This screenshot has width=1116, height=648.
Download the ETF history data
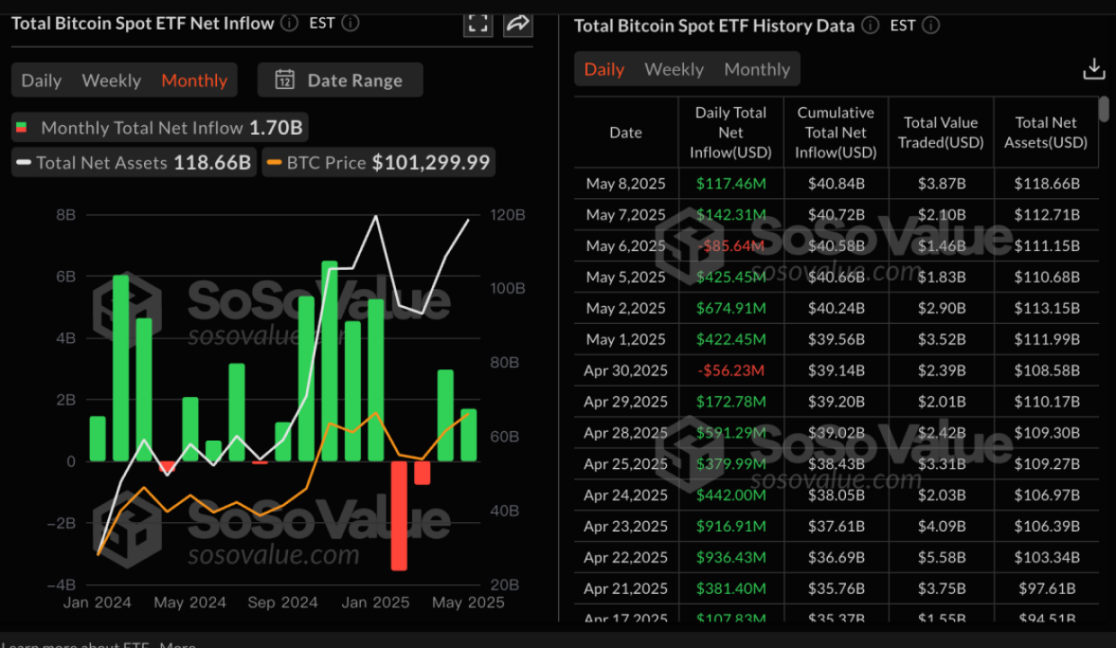tap(1093, 69)
